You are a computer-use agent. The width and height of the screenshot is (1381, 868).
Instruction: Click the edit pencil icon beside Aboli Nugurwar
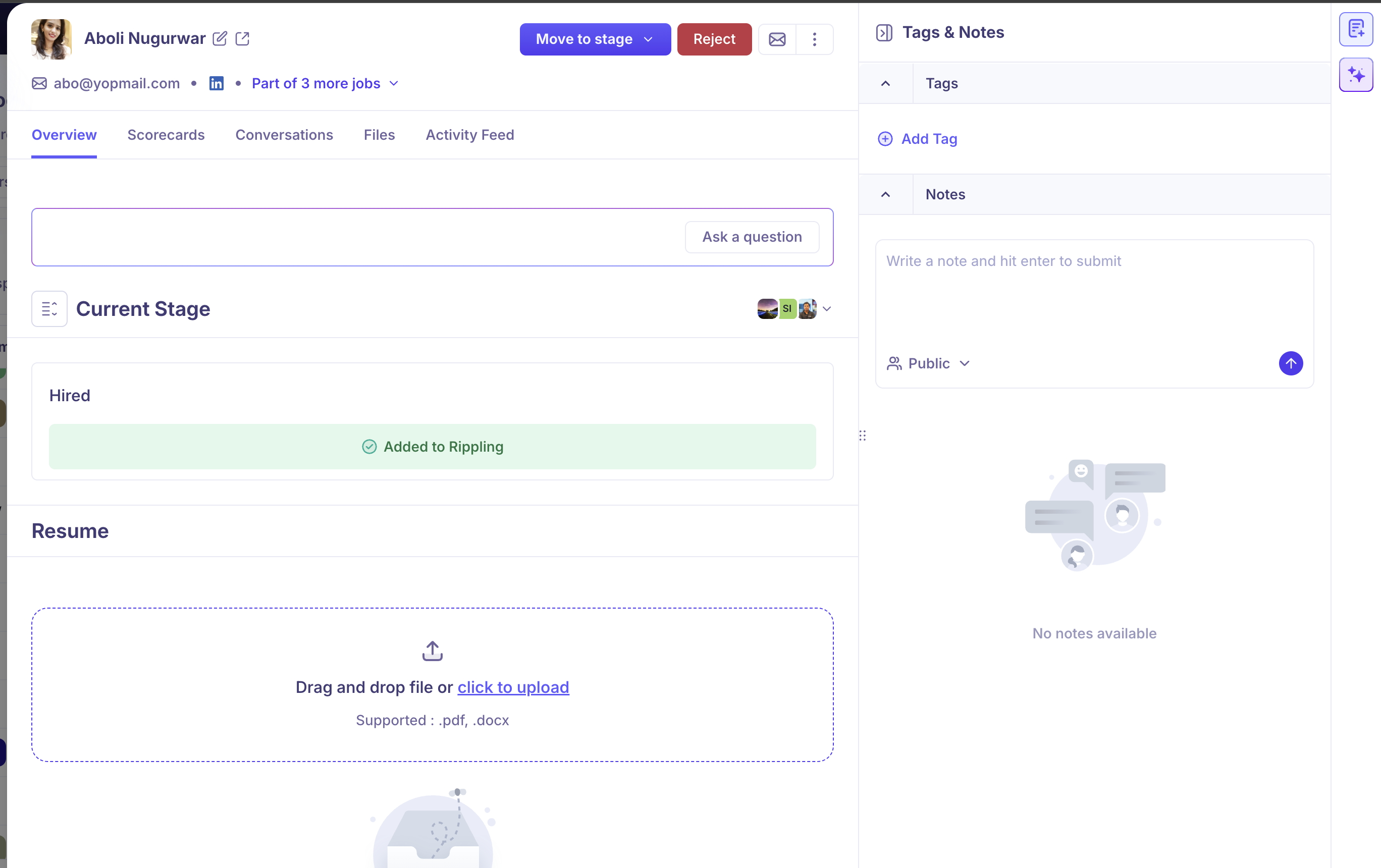pyautogui.click(x=220, y=38)
